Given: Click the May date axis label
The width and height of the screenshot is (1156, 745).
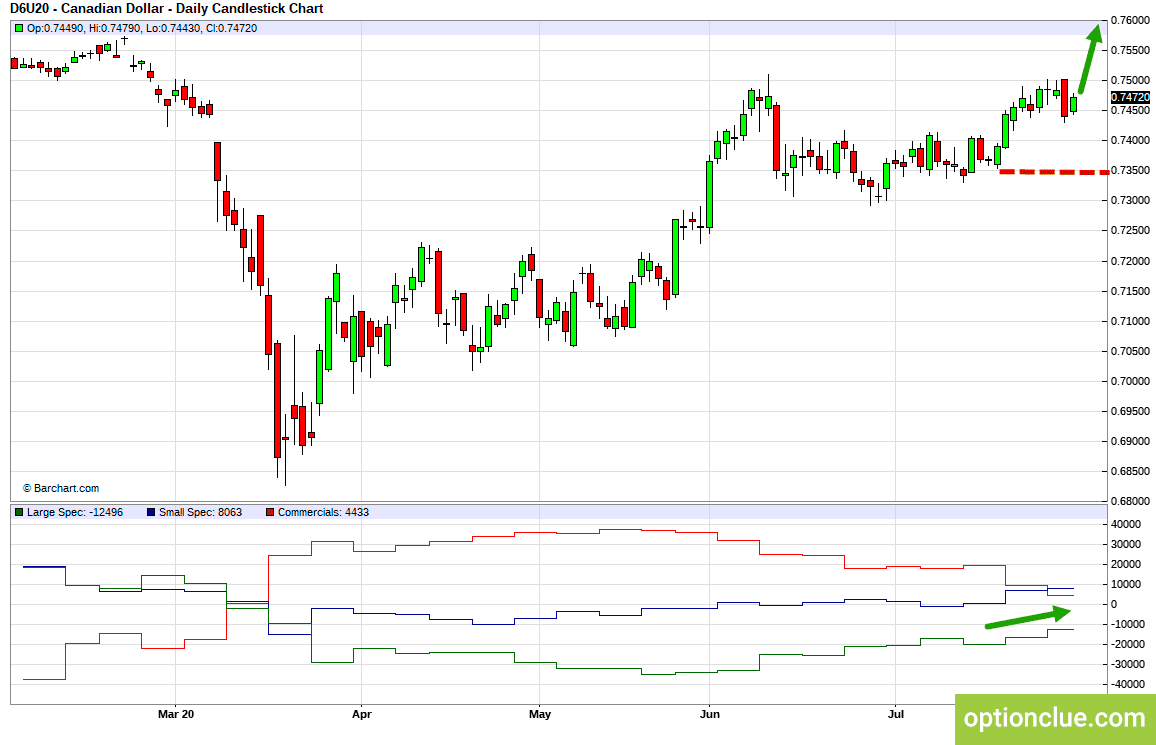Looking at the screenshot, I should tap(540, 714).
